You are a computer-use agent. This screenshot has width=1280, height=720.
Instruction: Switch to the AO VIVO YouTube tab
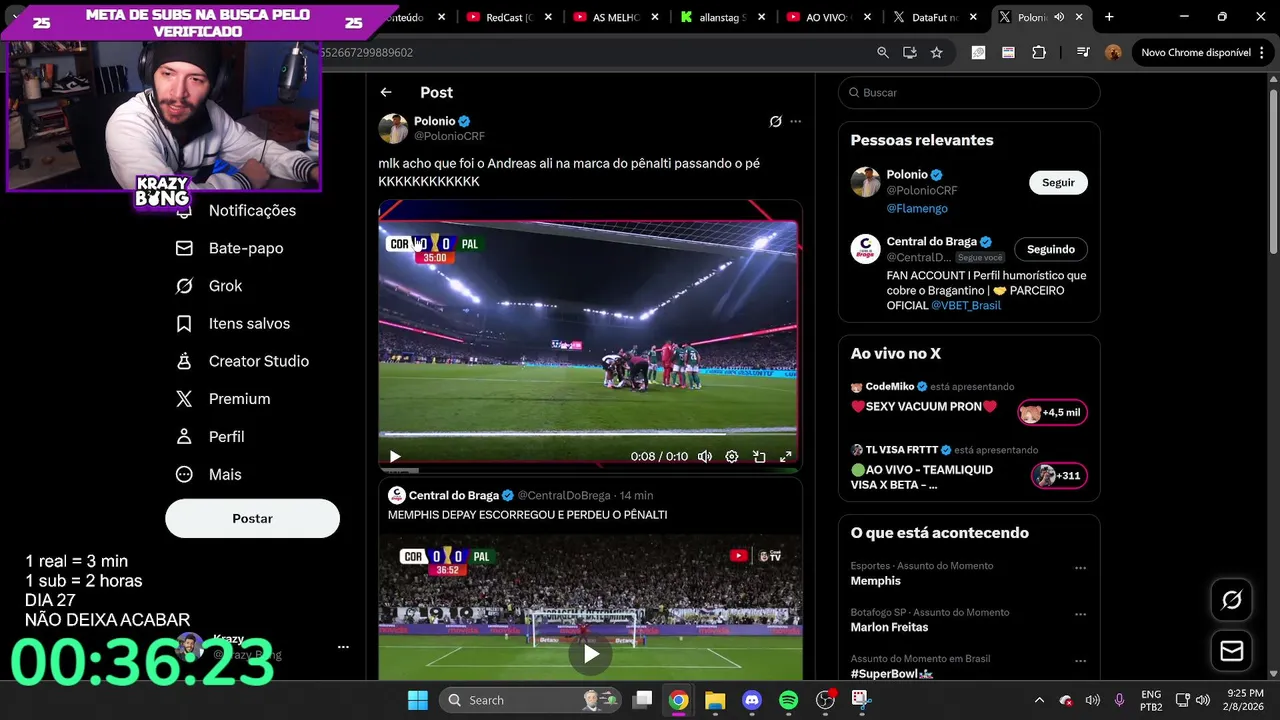(828, 17)
